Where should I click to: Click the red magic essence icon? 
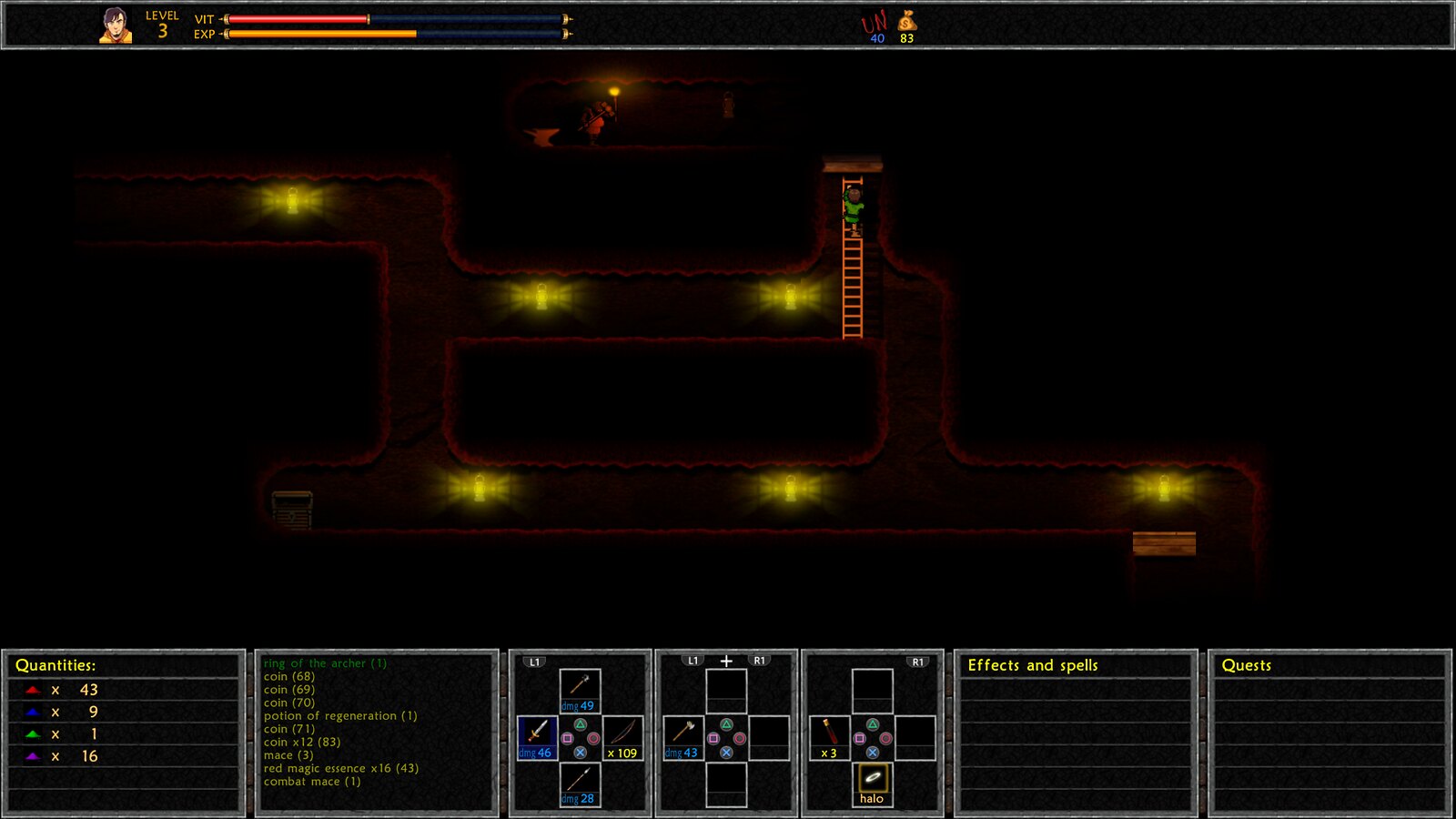(33, 691)
